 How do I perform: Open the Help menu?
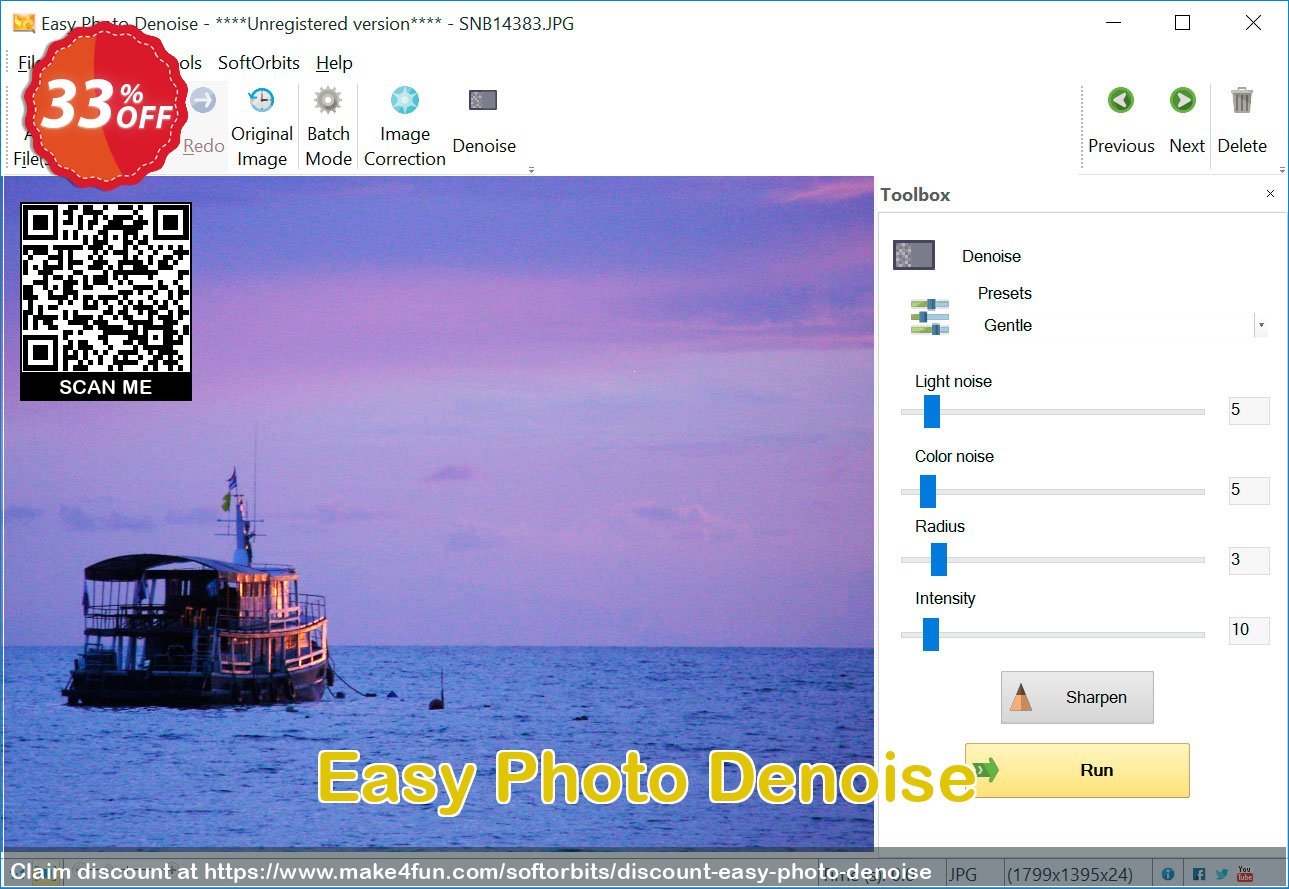(x=334, y=63)
